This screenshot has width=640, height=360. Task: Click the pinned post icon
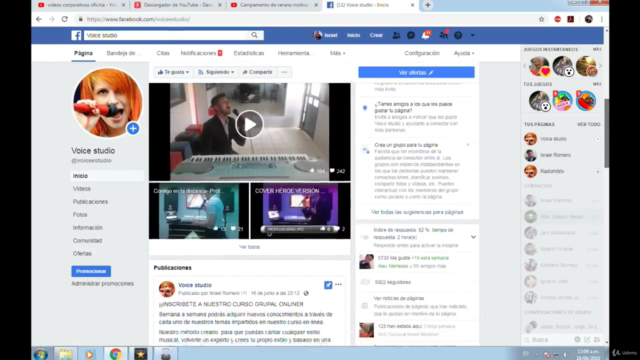[328, 285]
